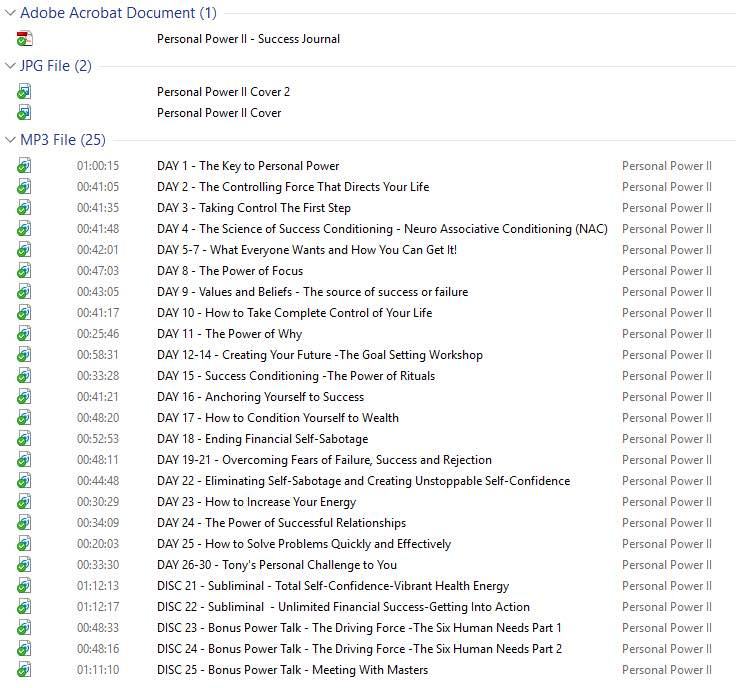Click the MP3 icon for DAY 15 track

24,376
